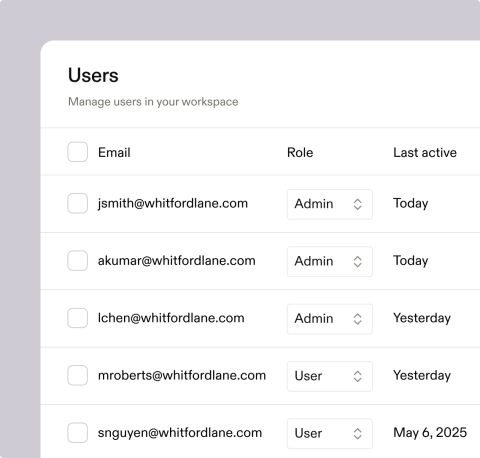This screenshot has height=458, width=480.
Task: Sort by the Email column header
Action: tap(114, 153)
